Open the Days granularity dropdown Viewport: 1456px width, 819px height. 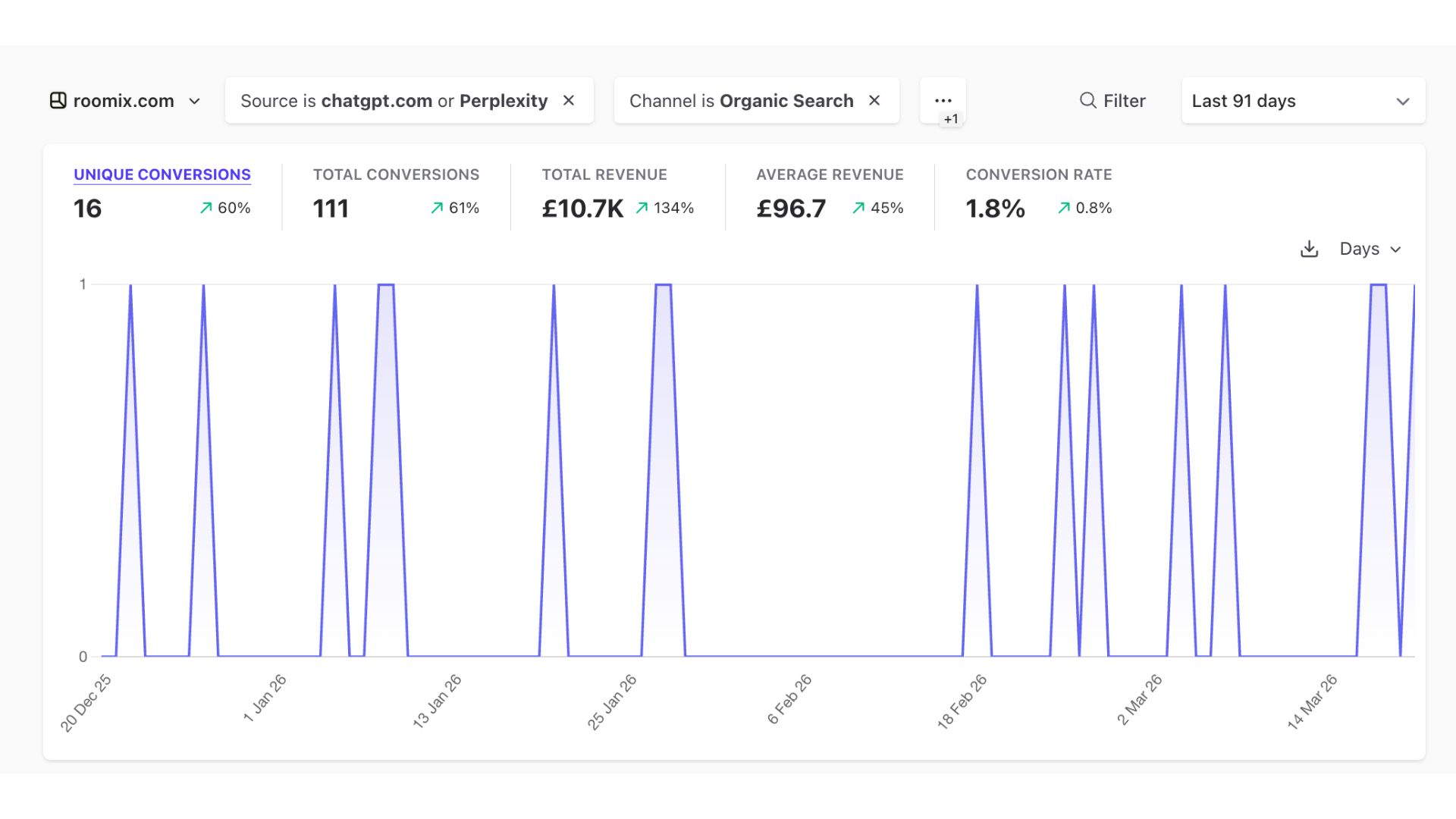tap(1370, 249)
